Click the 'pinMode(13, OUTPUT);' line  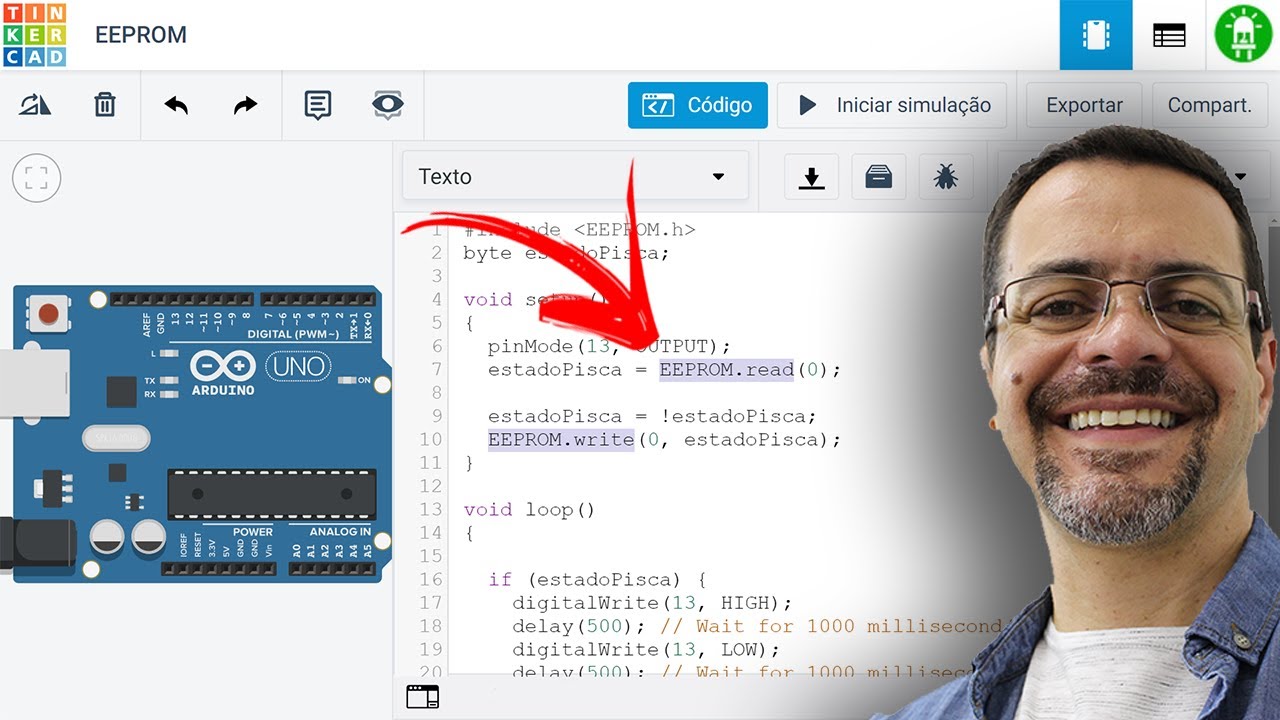click(x=609, y=346)
